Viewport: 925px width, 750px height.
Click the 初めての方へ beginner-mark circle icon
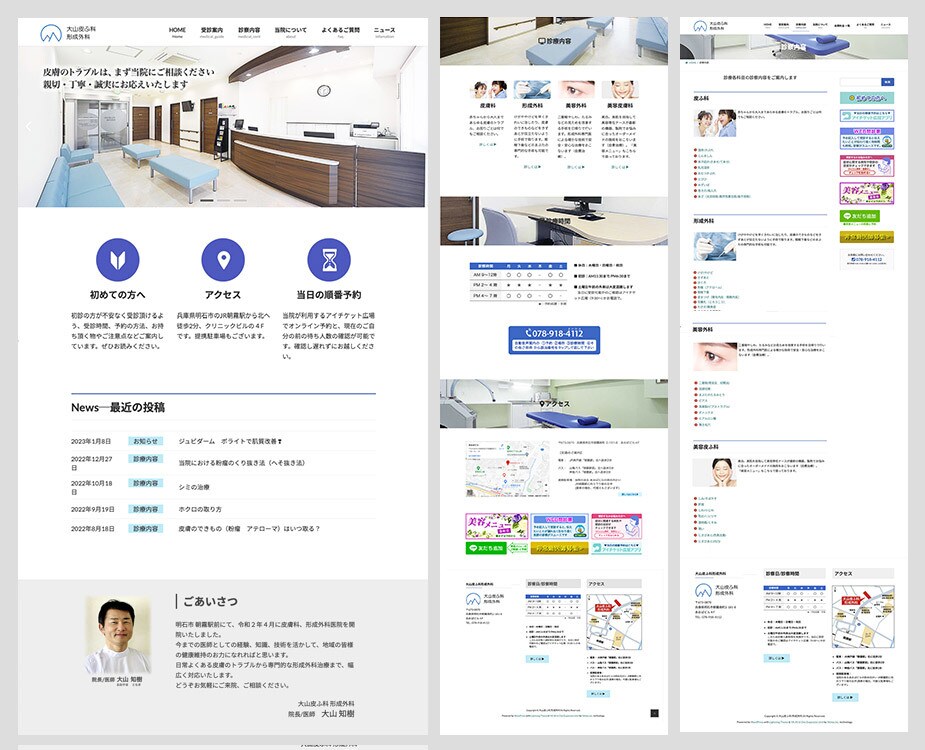(x=118, y=260)
